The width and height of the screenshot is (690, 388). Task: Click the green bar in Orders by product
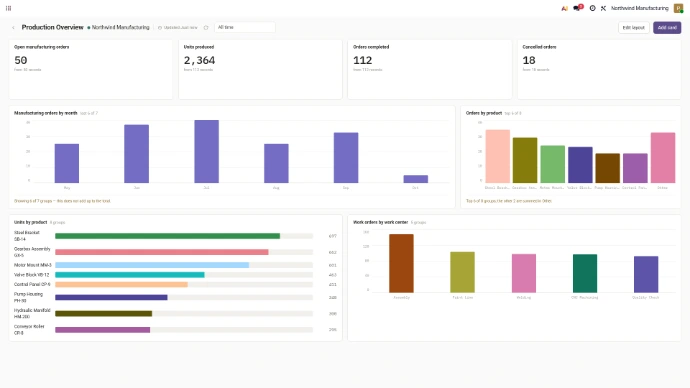click(x=553, y=164)
